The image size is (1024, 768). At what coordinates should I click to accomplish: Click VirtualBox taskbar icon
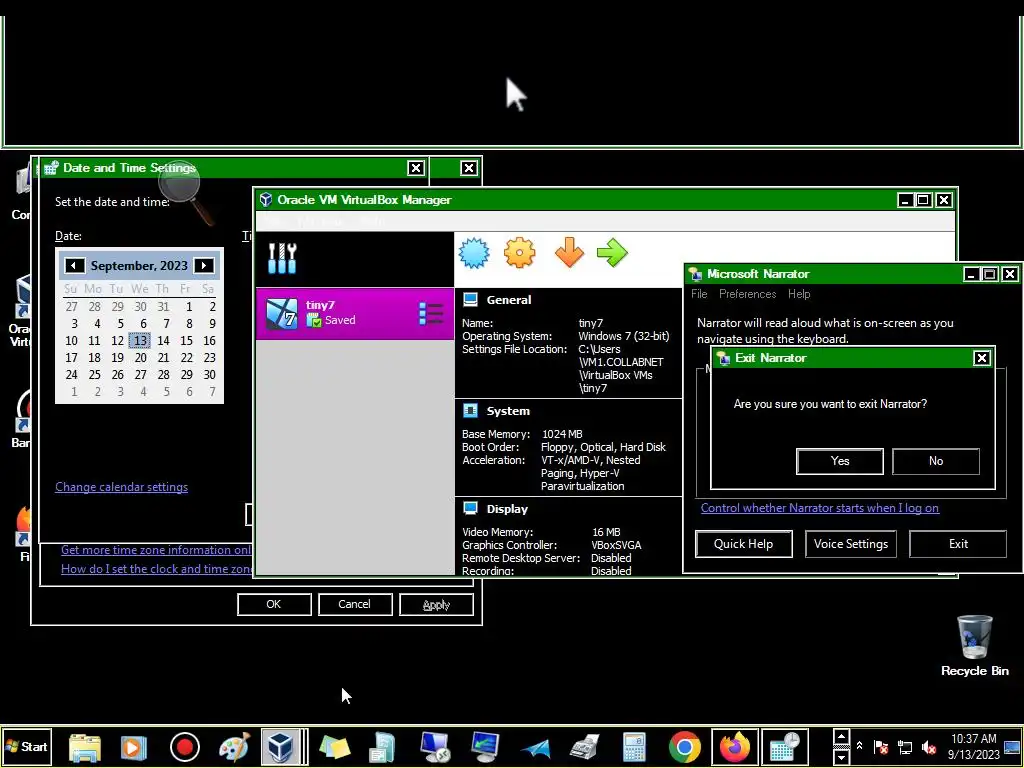click(x=281, y=747)
